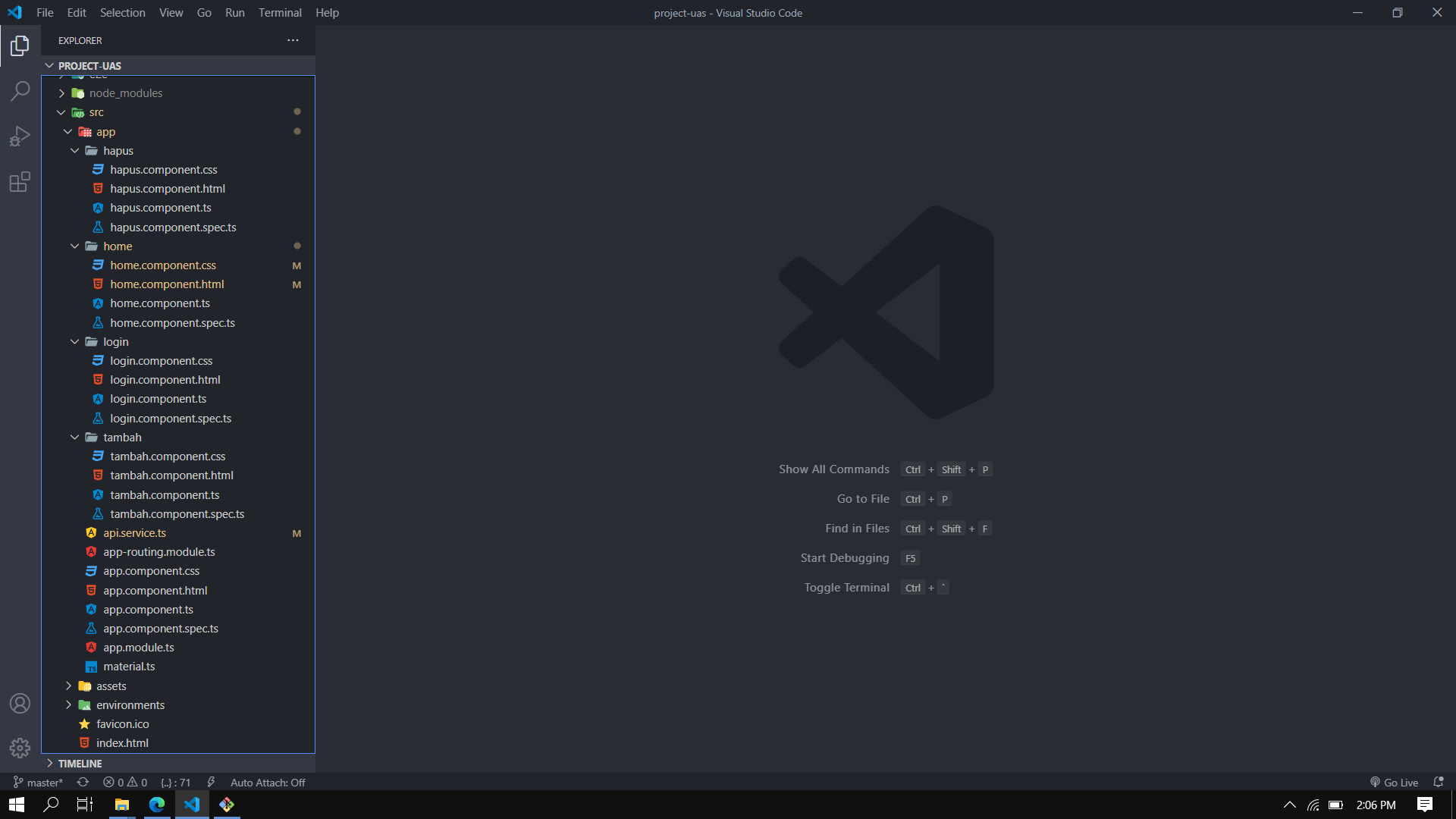Open the Selection menu
This screenshot has height=819, width=1456.
(122, 12)
